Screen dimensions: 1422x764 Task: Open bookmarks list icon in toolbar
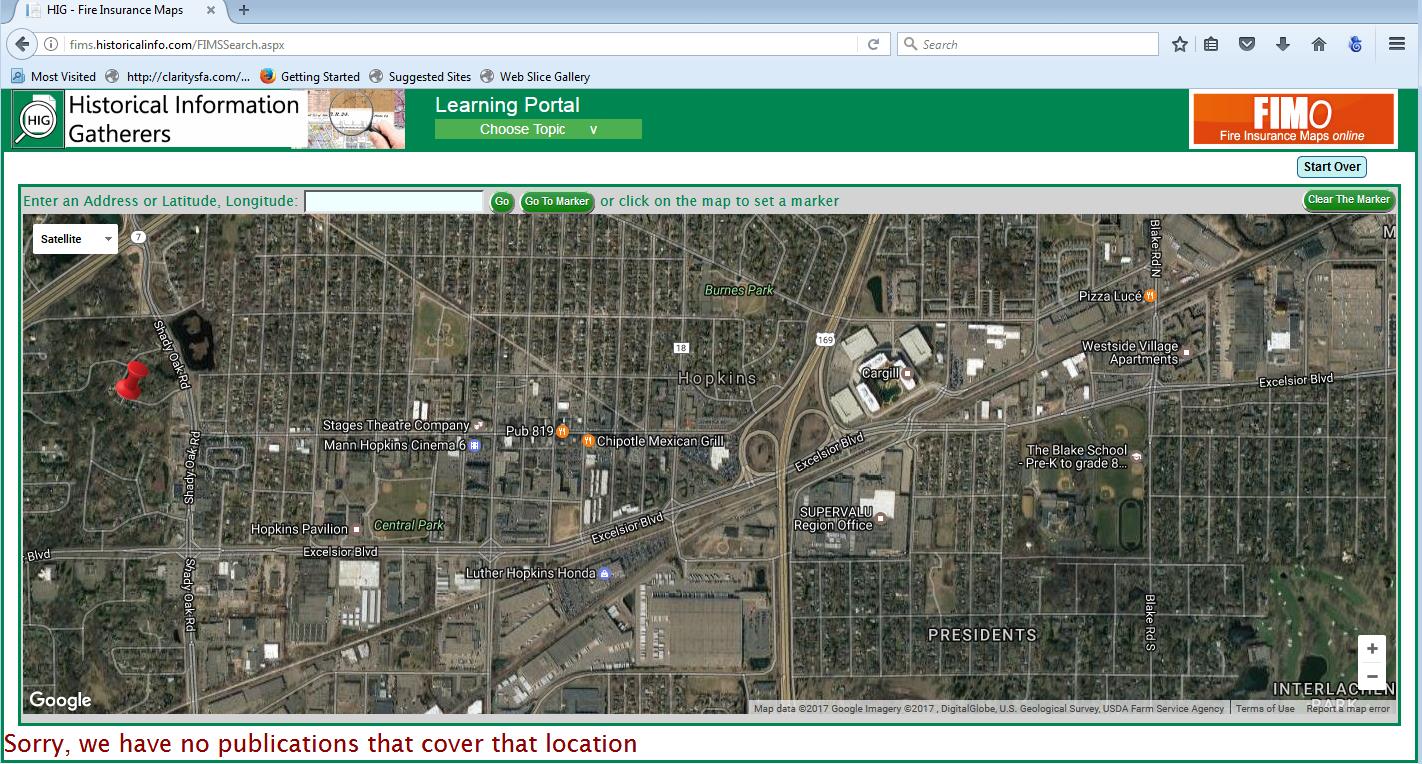pyautogui.click(x=1211, y=44)
